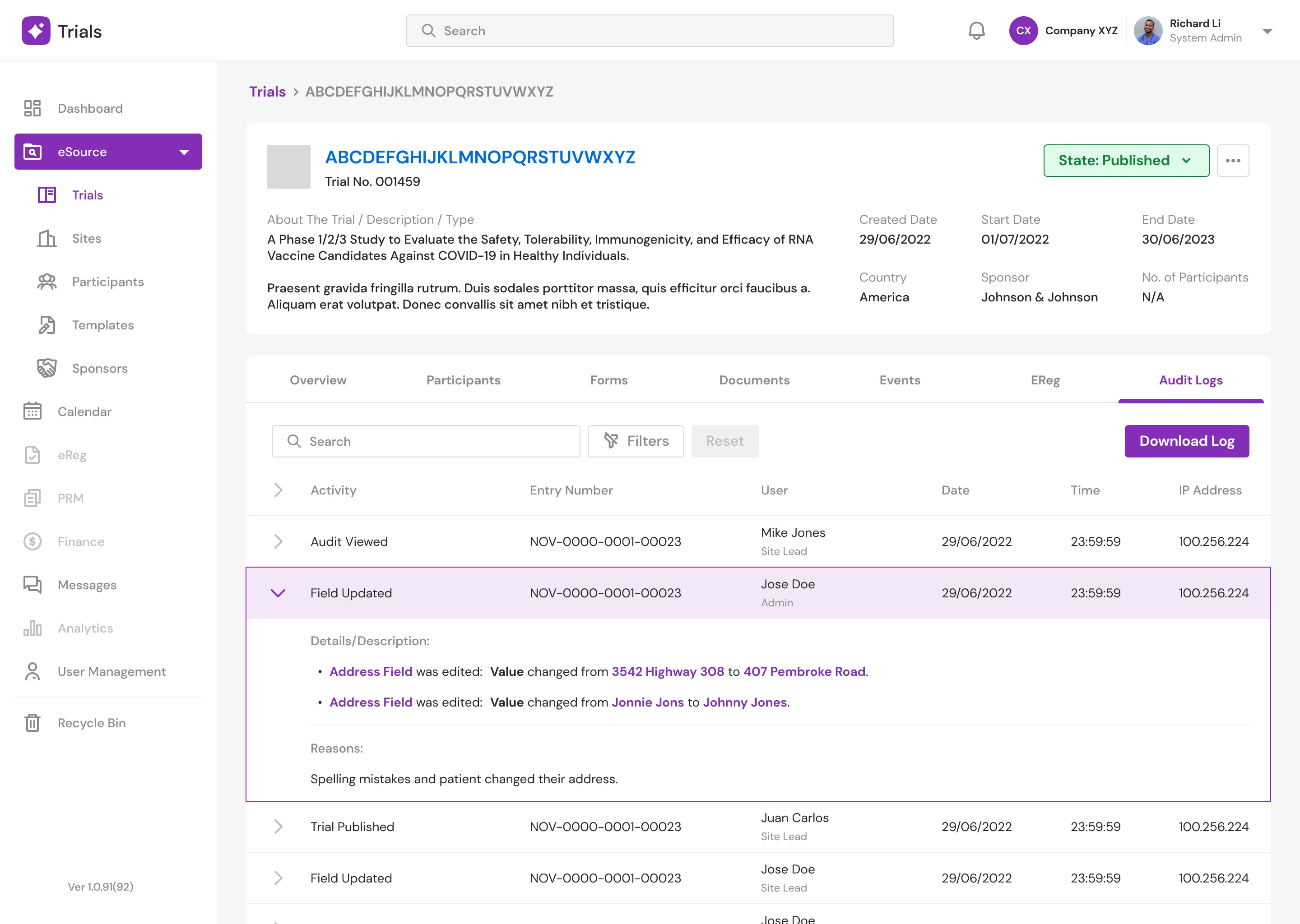
Task: Open the State: Published dropdown
Action: pyautogui.click(x=1126, y=161)
